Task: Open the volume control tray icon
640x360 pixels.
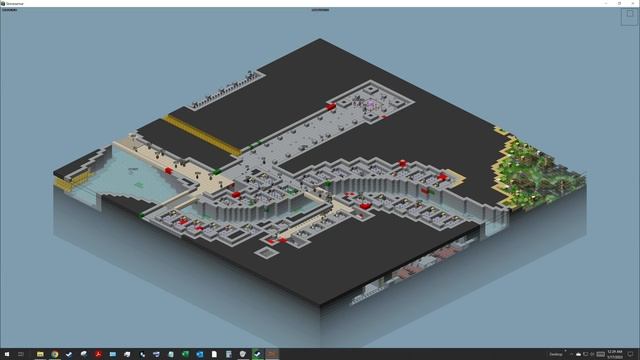Action: pos(592,354)
